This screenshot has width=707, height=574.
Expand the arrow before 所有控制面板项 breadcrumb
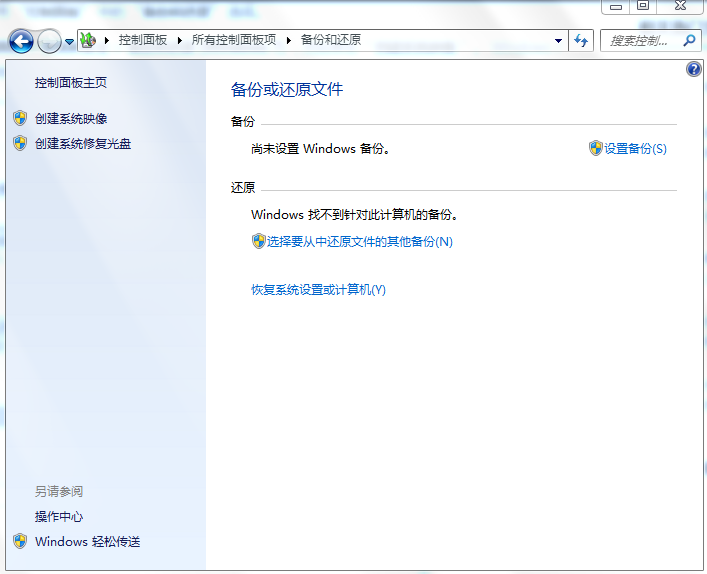point(179,40)
